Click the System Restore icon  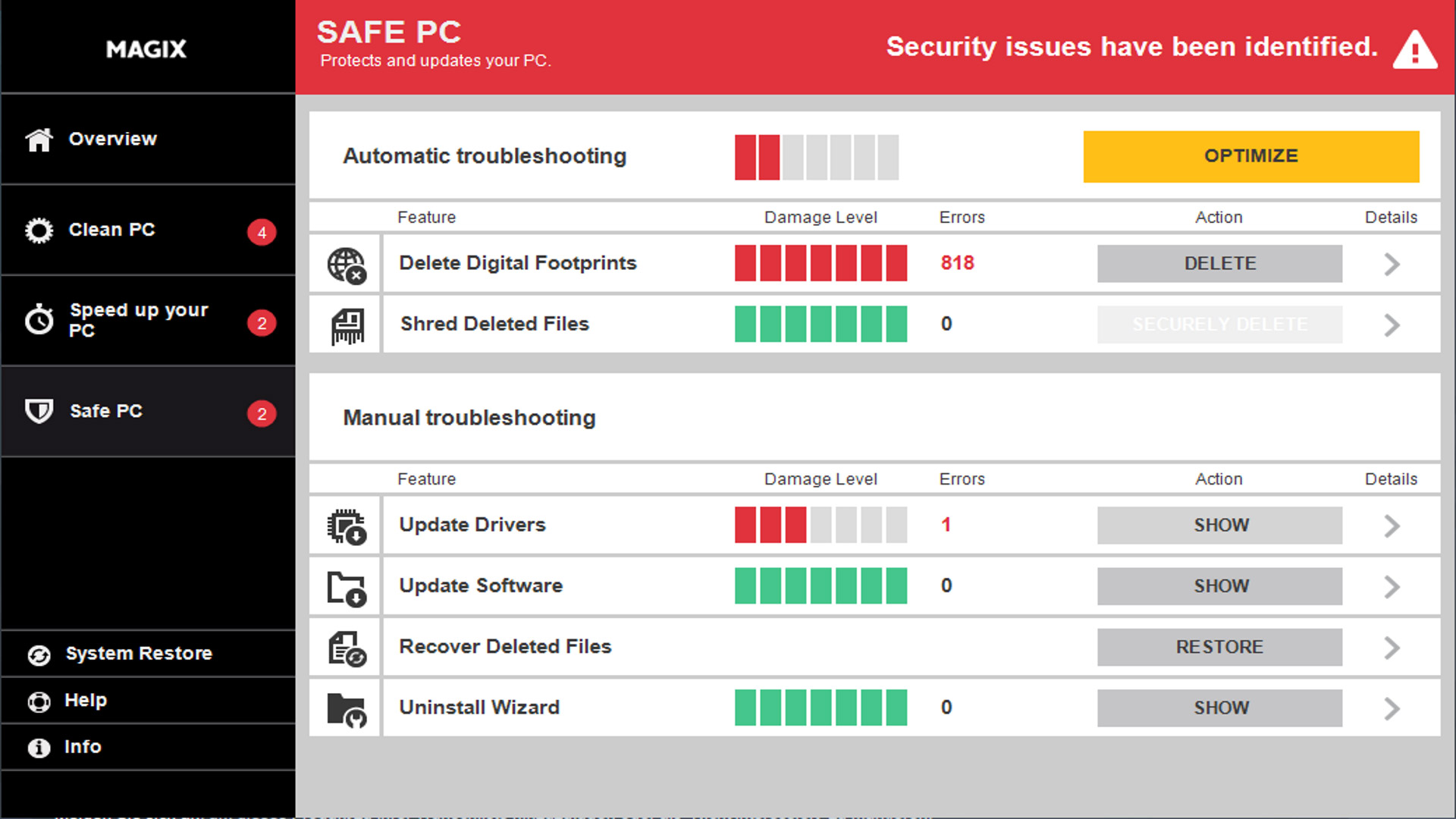(x=40, y=653)
